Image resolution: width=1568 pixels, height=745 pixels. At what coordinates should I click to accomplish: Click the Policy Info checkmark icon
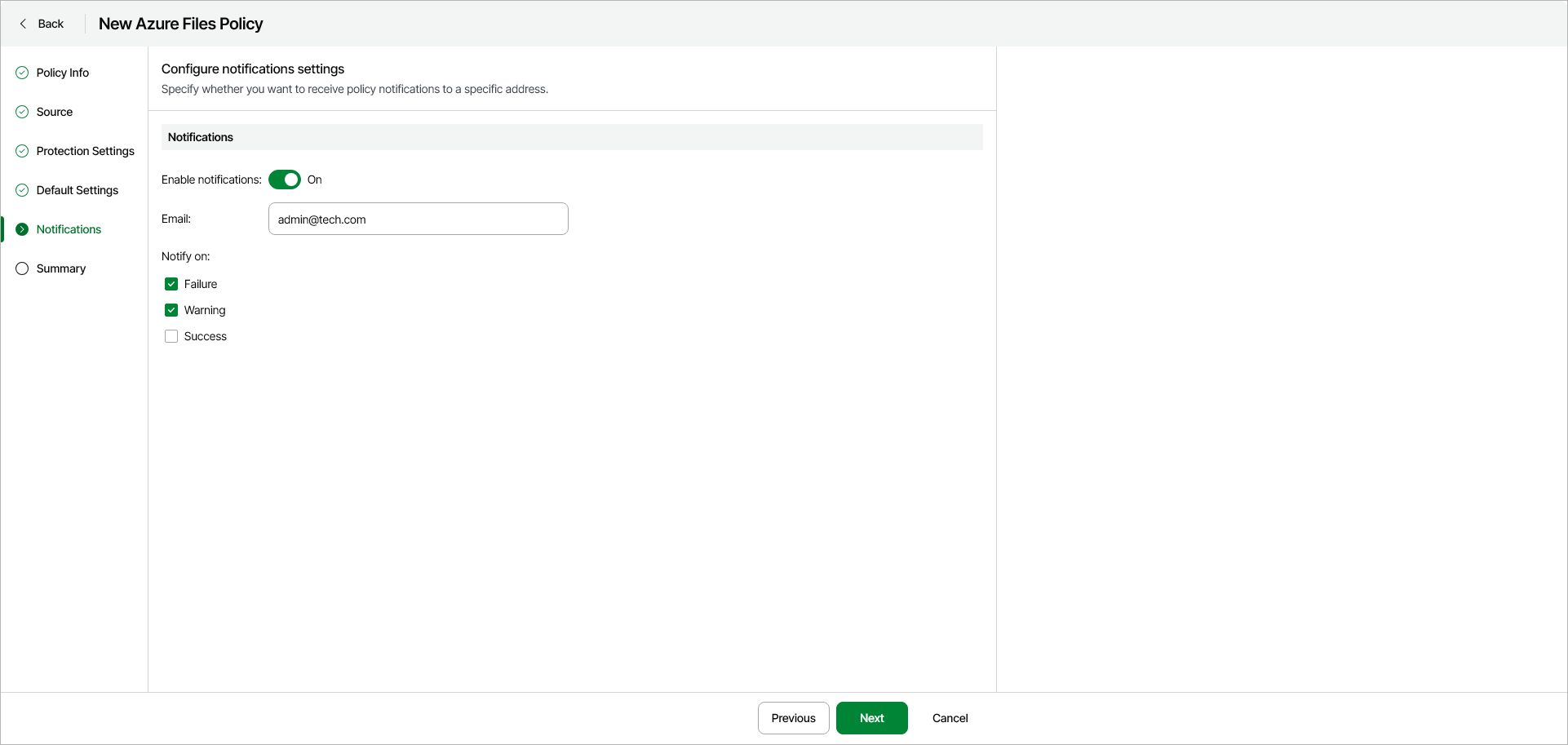(22, 73)
